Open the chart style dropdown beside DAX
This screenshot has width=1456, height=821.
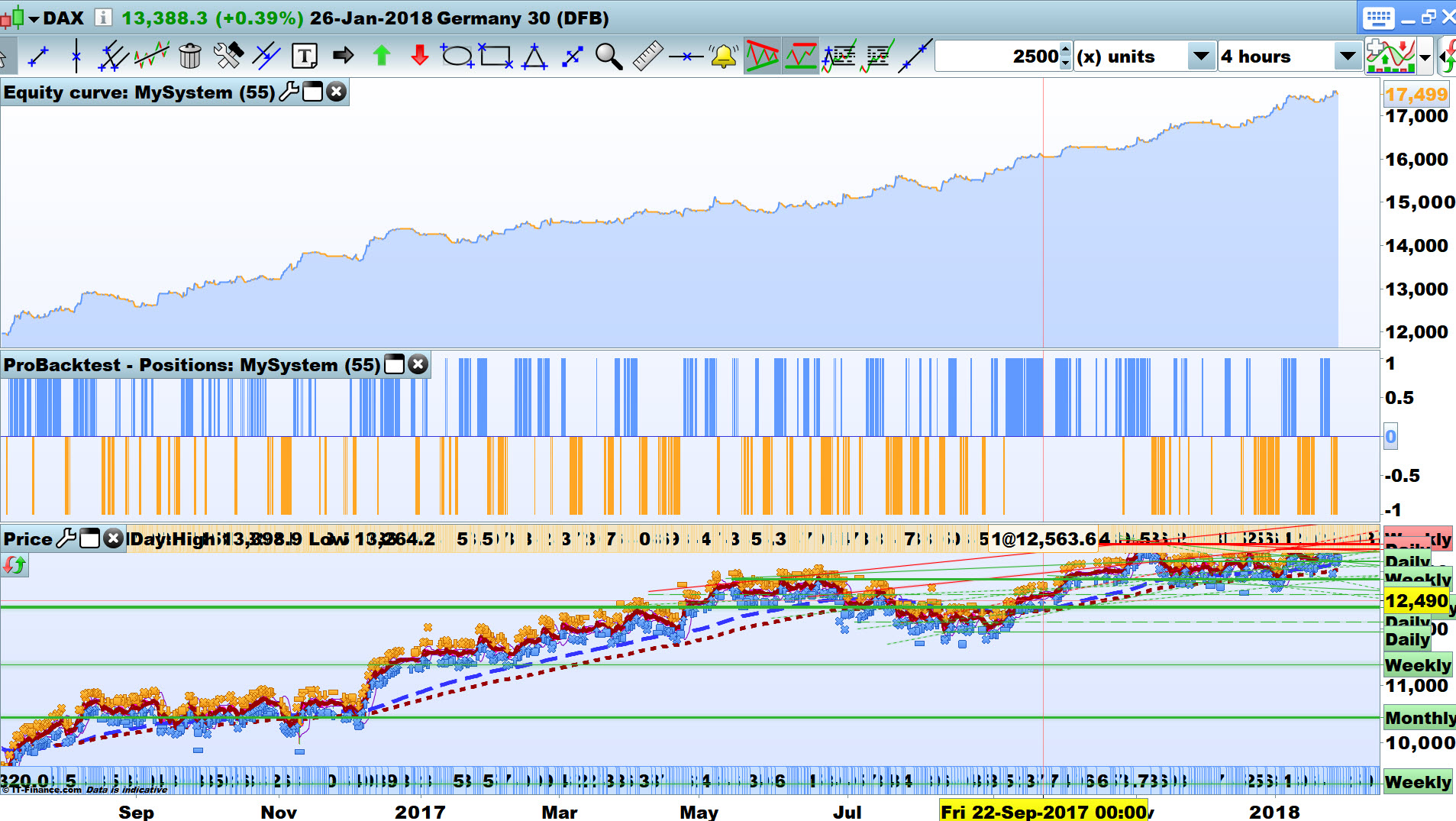click(34, 18)
